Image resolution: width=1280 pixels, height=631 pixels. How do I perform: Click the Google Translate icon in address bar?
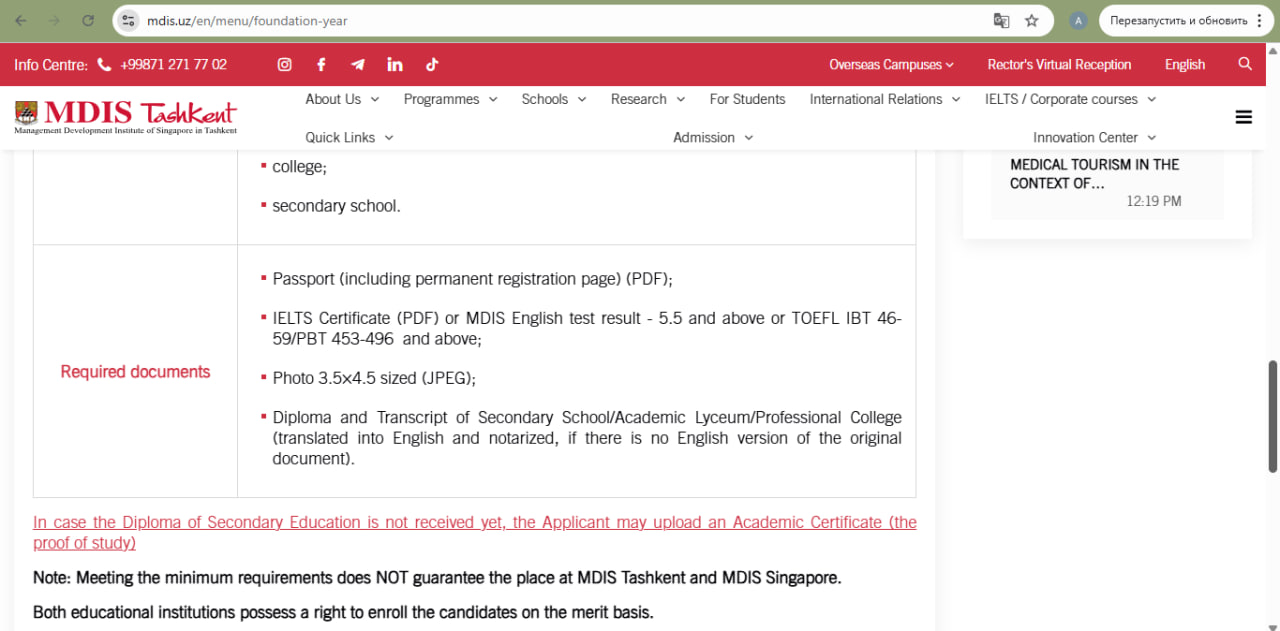pyautogui.click(x=1001, y=20)
